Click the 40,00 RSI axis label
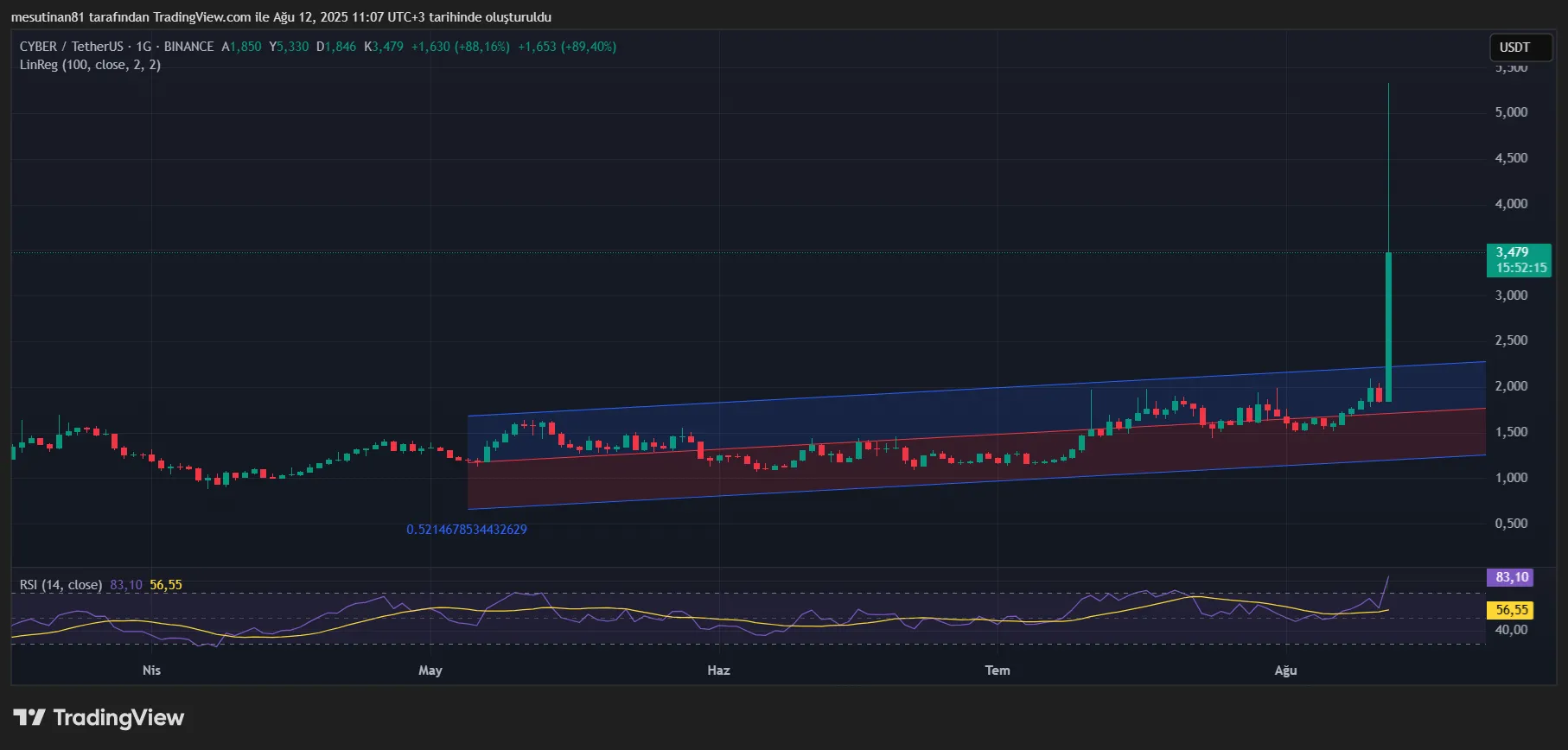Image resolution: width=1568 pixels, height=750 pixels. pos(1511,630)
